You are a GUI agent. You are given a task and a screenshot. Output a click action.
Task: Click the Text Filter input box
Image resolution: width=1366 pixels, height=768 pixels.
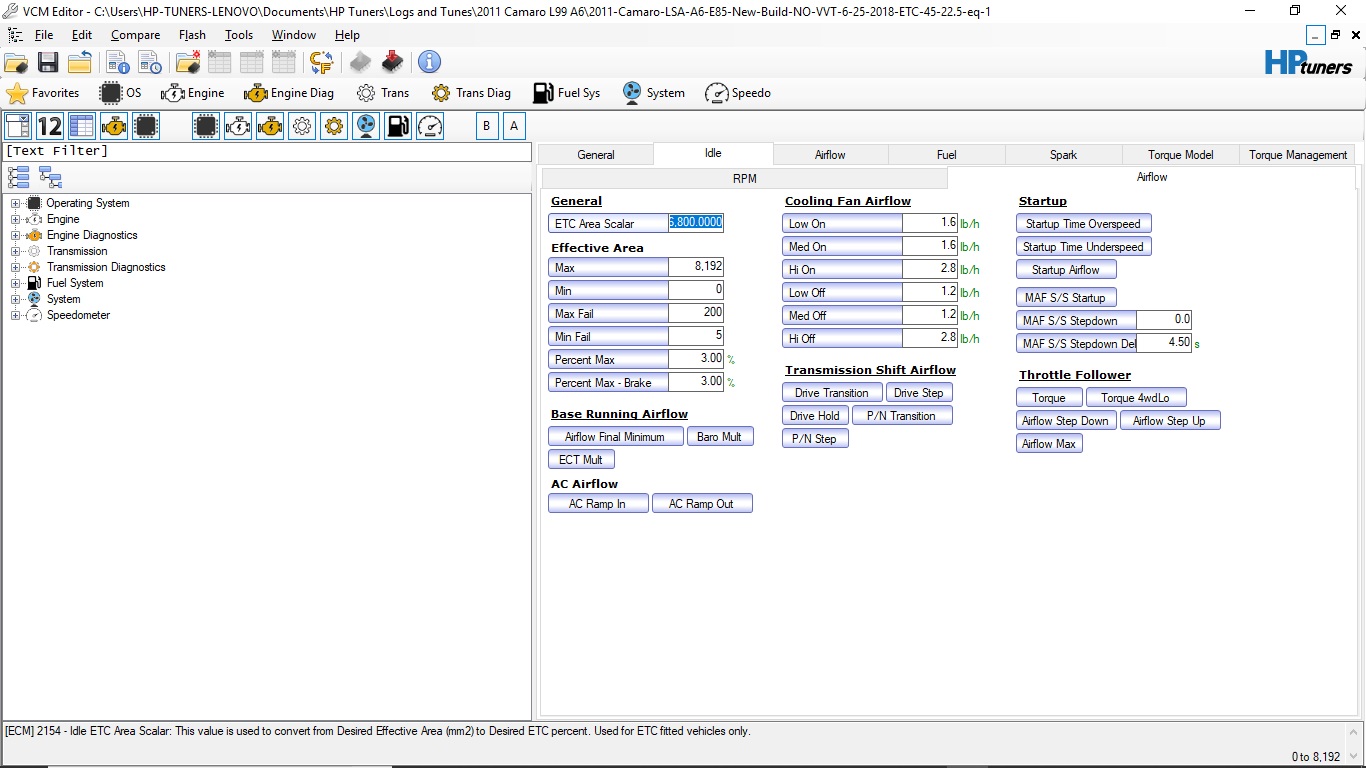pos(267,152)
